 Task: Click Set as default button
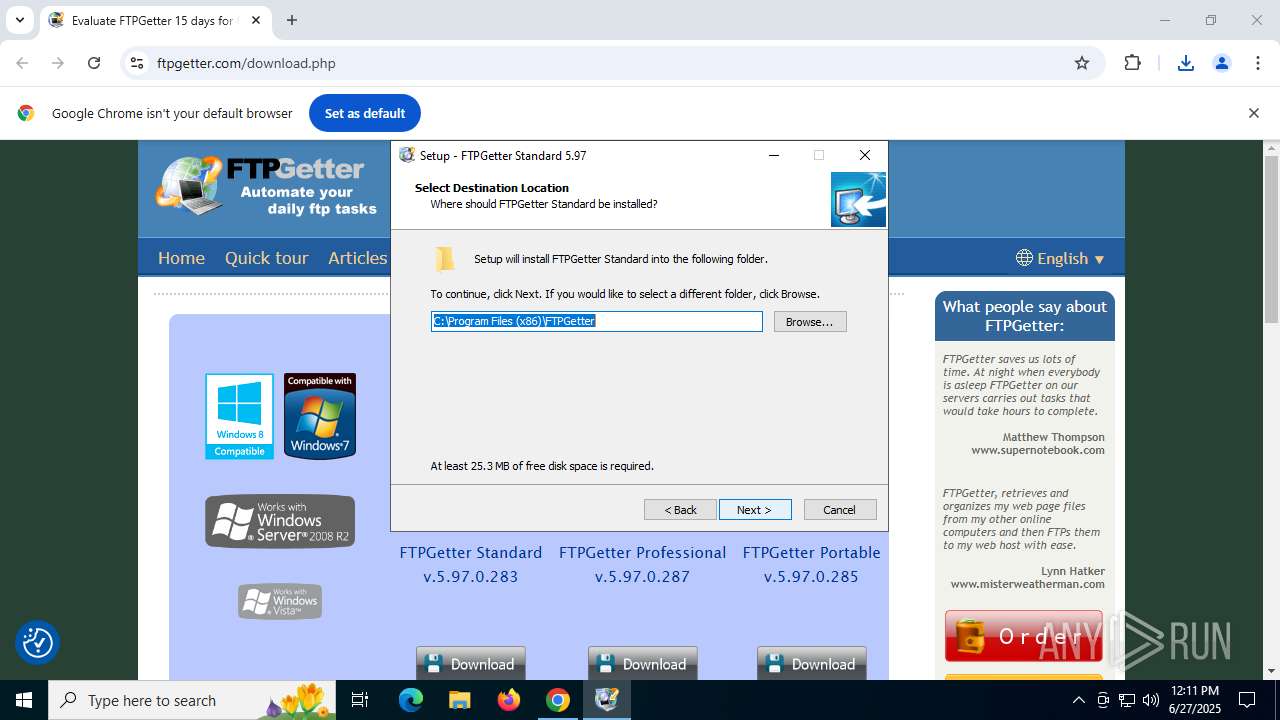tap(365, 113)
